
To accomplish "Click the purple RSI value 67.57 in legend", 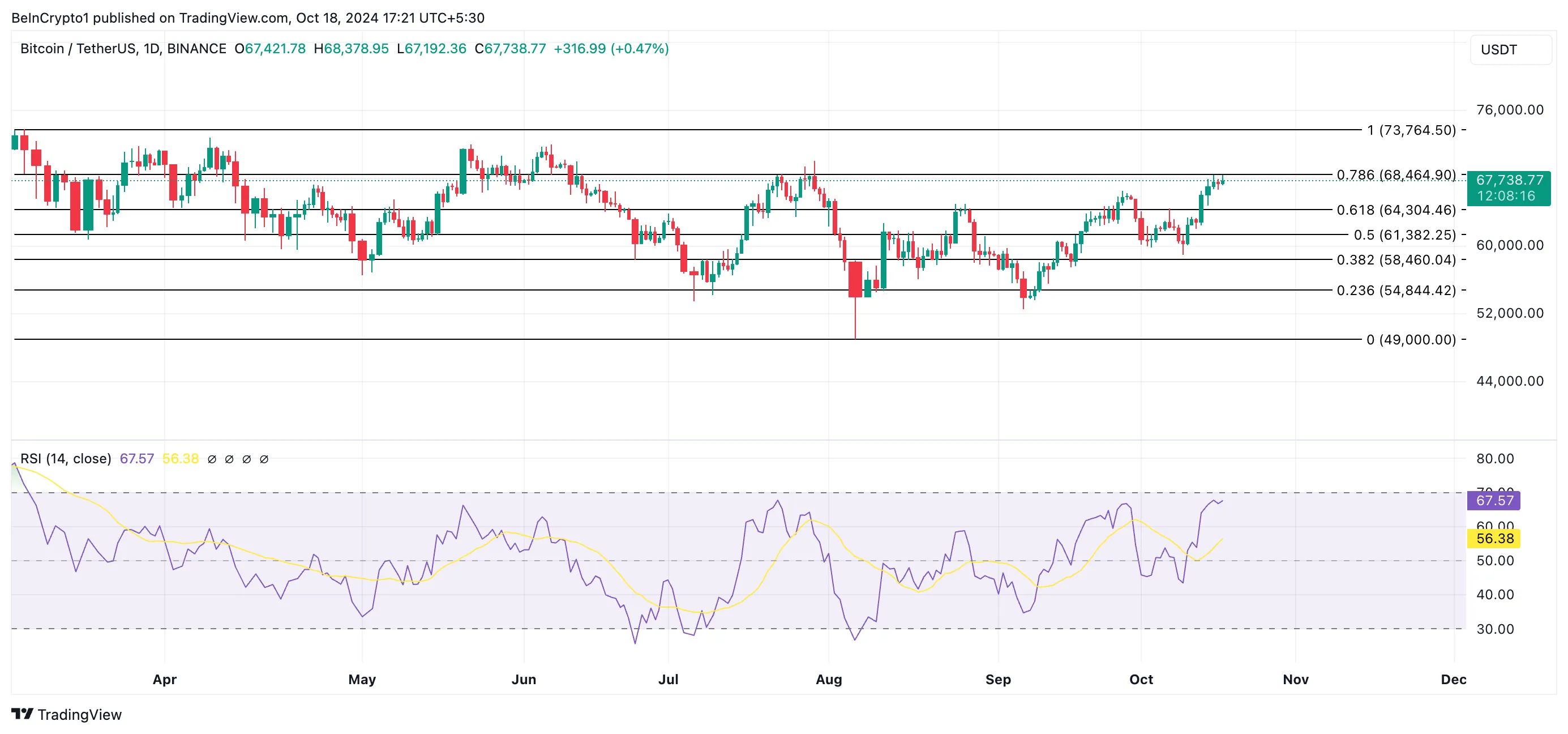I will pos(136,459).
